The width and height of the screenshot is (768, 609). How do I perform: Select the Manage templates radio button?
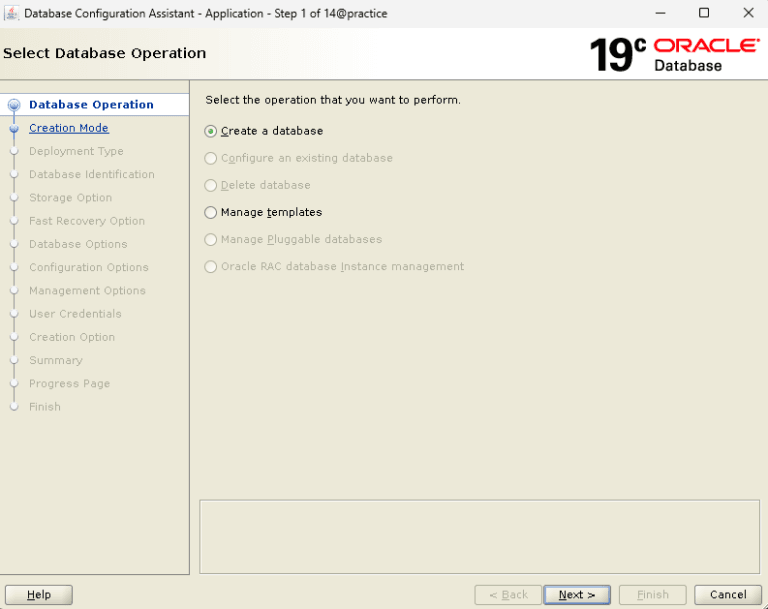(211, 212)
